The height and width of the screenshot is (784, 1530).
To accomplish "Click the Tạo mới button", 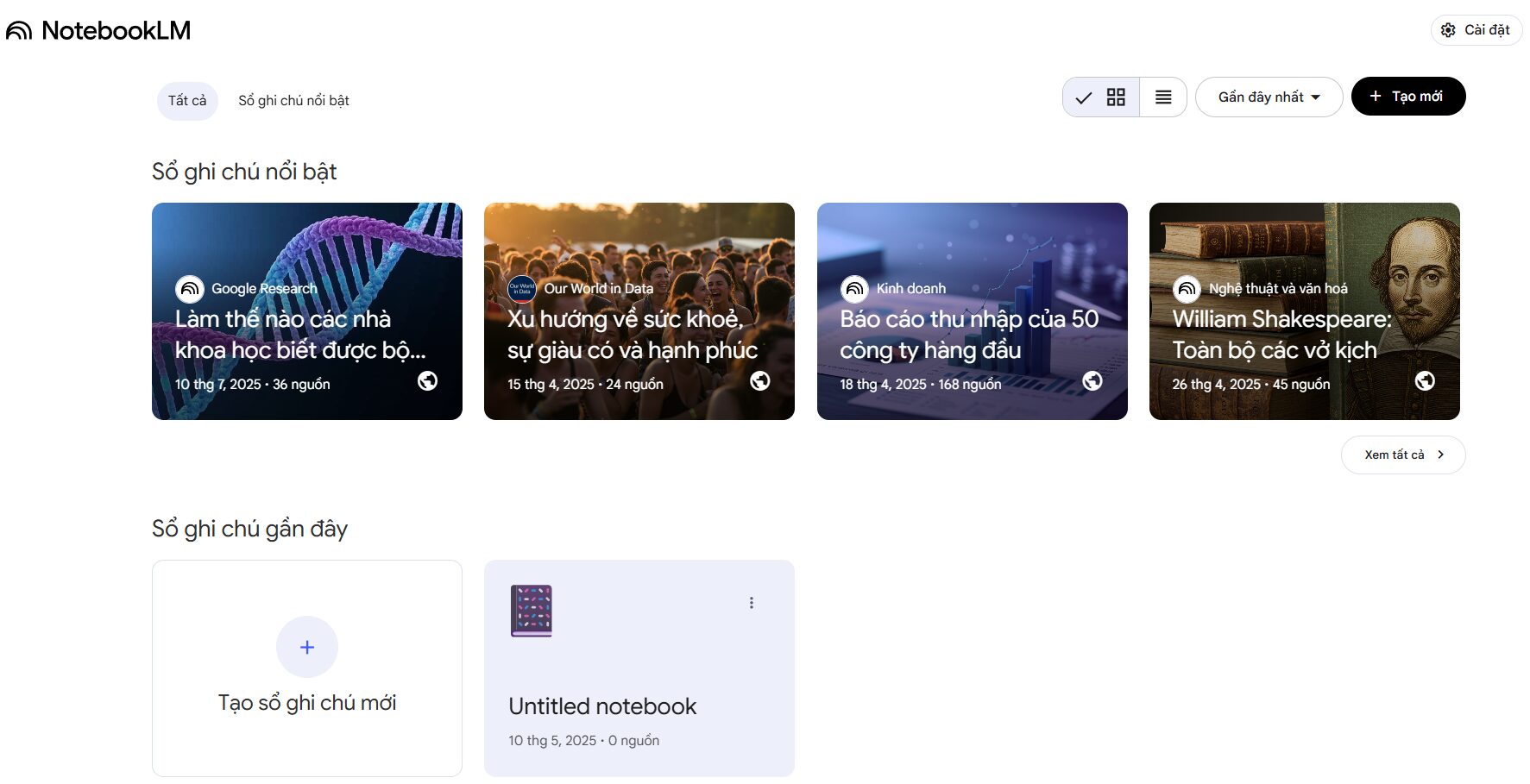I will pos(1407,97).
